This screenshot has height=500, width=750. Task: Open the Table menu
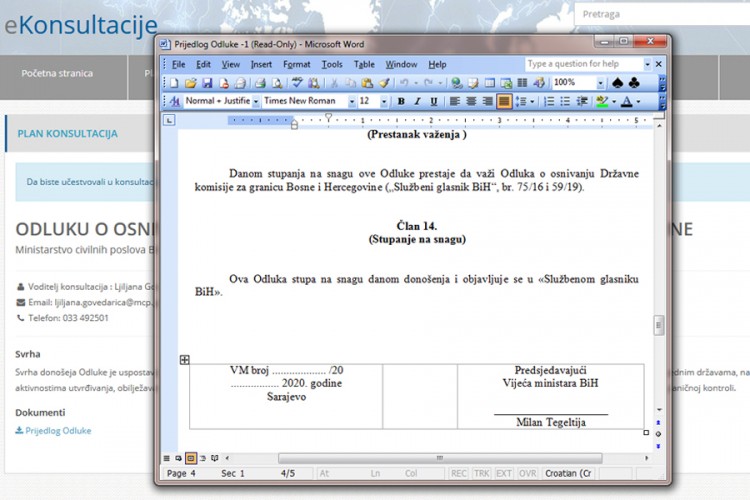tap(364, 64)
